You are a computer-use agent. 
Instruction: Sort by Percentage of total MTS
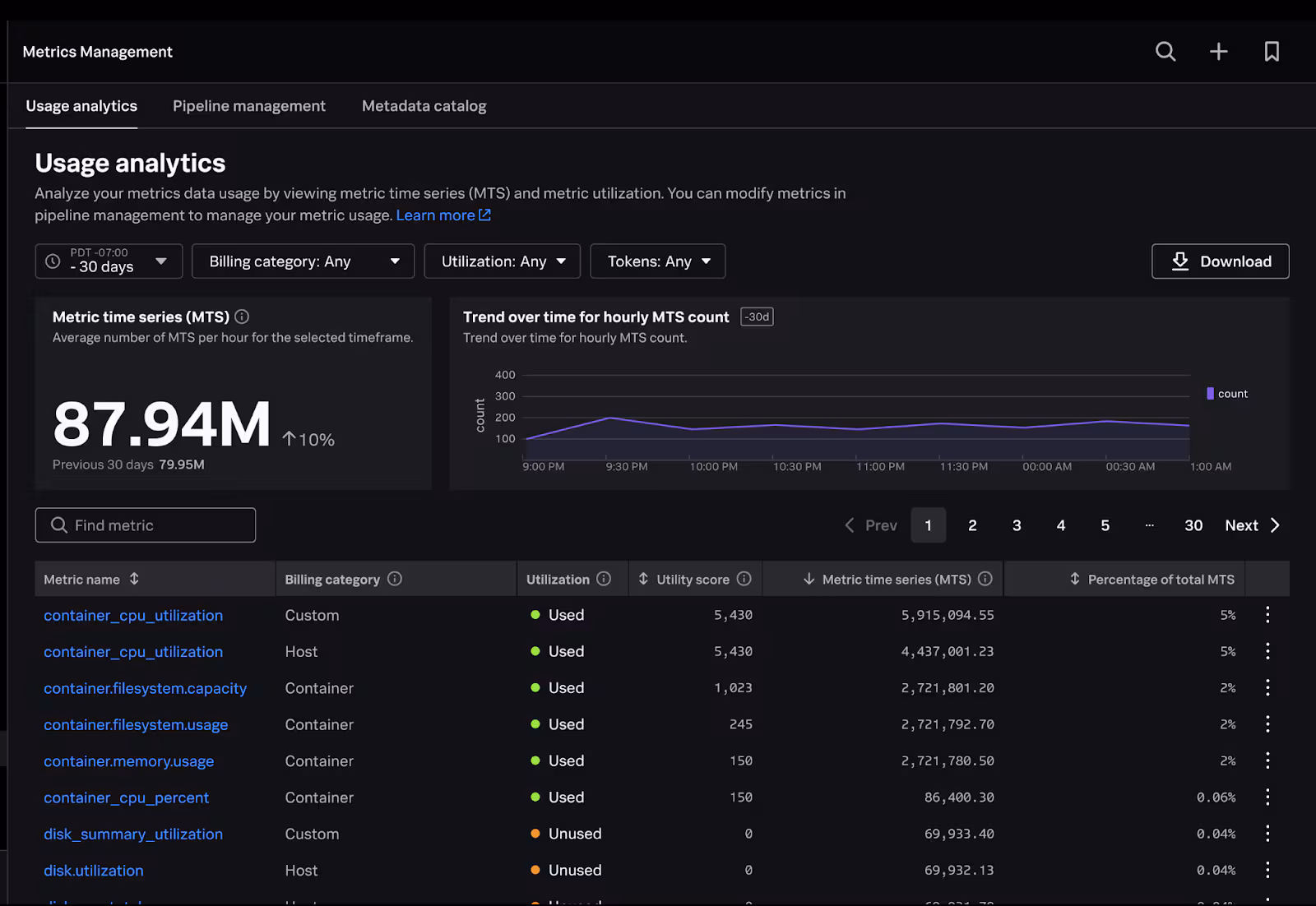pyautogui.click(x=1074, y=579)
